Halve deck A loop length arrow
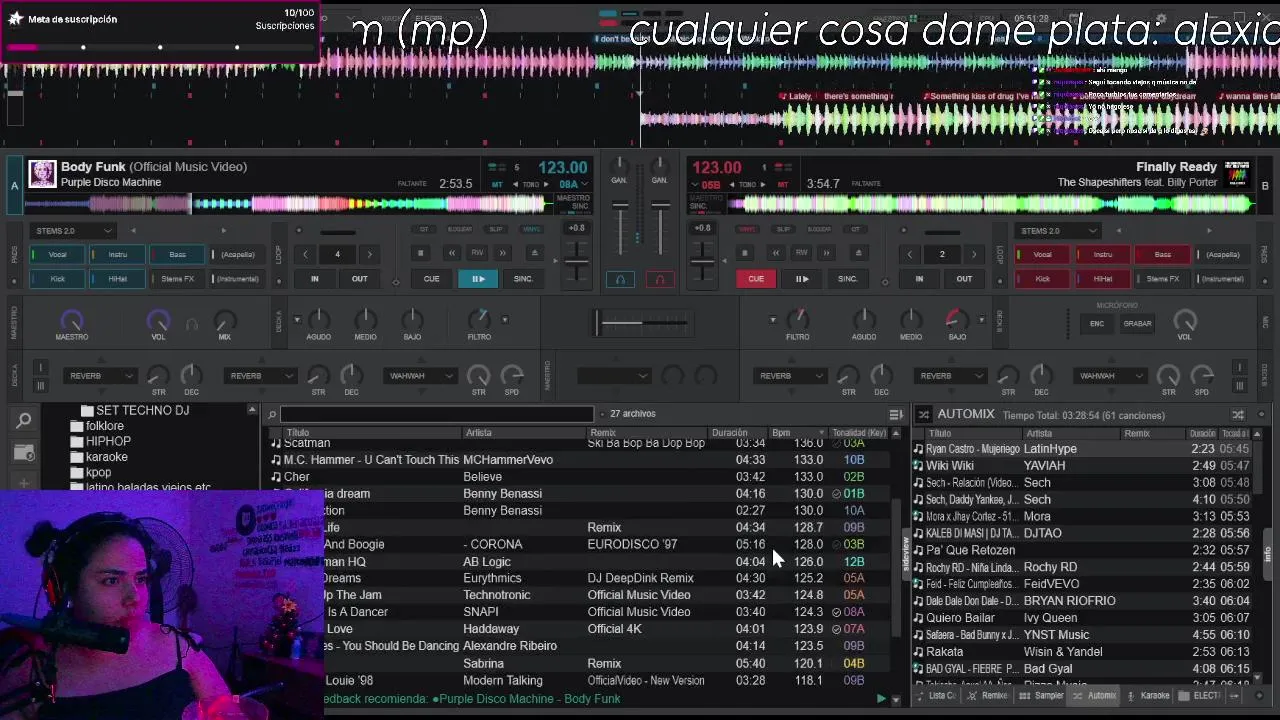This screenshot has height=720, width=1280. 306,254
